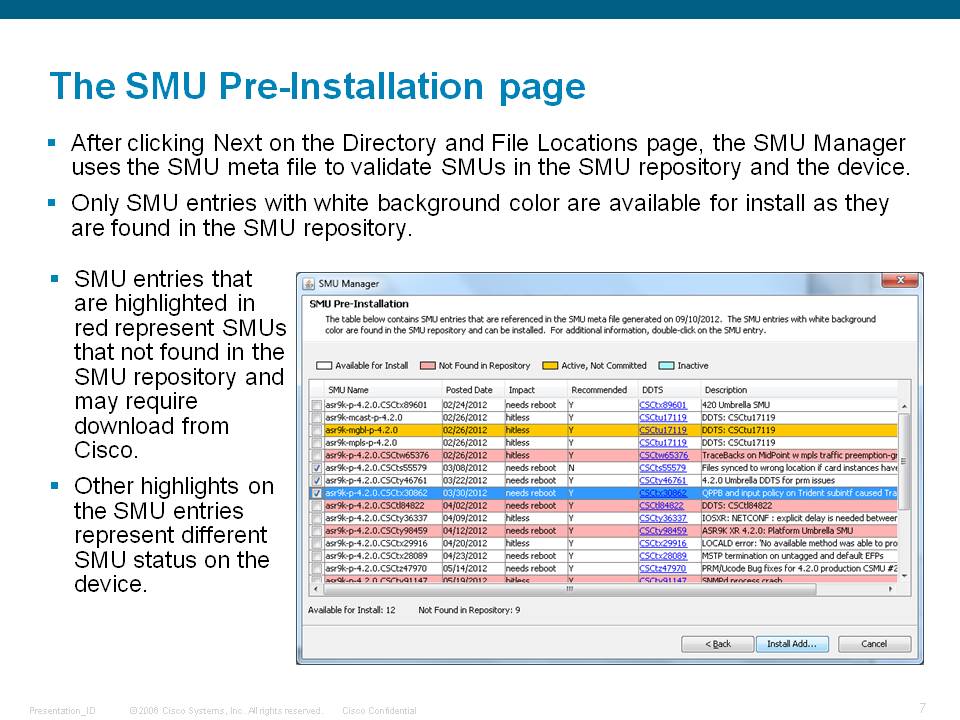Open the CSCtx89601 DDTS link

point(662,405)
